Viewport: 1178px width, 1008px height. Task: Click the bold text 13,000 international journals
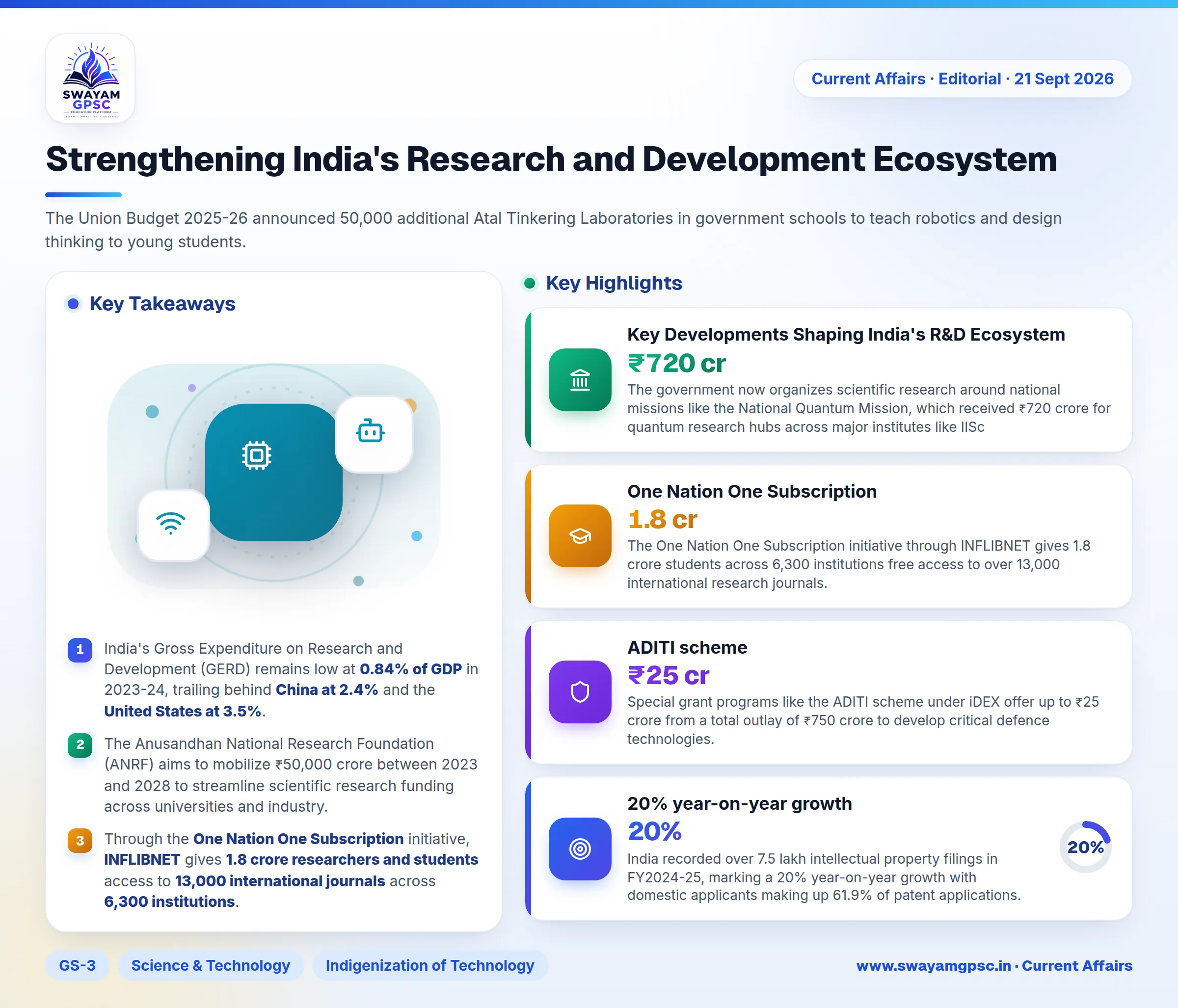[280, 881]
